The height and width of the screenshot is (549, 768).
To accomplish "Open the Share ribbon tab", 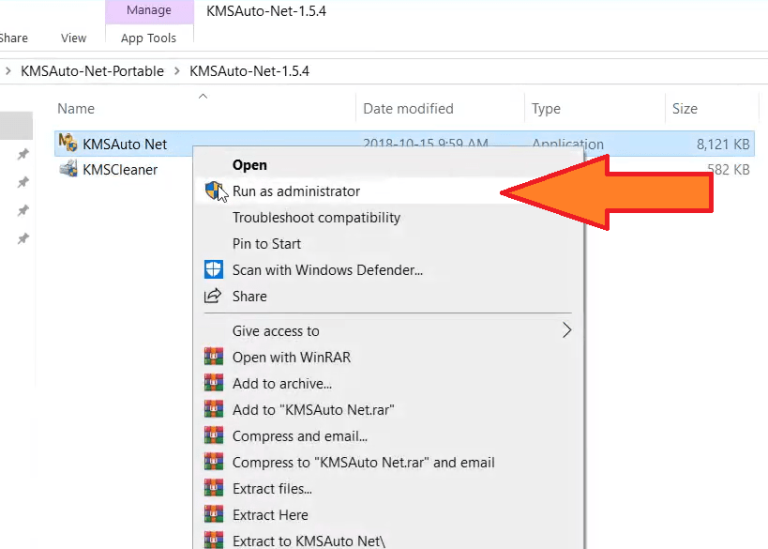I will pos(13,38).
